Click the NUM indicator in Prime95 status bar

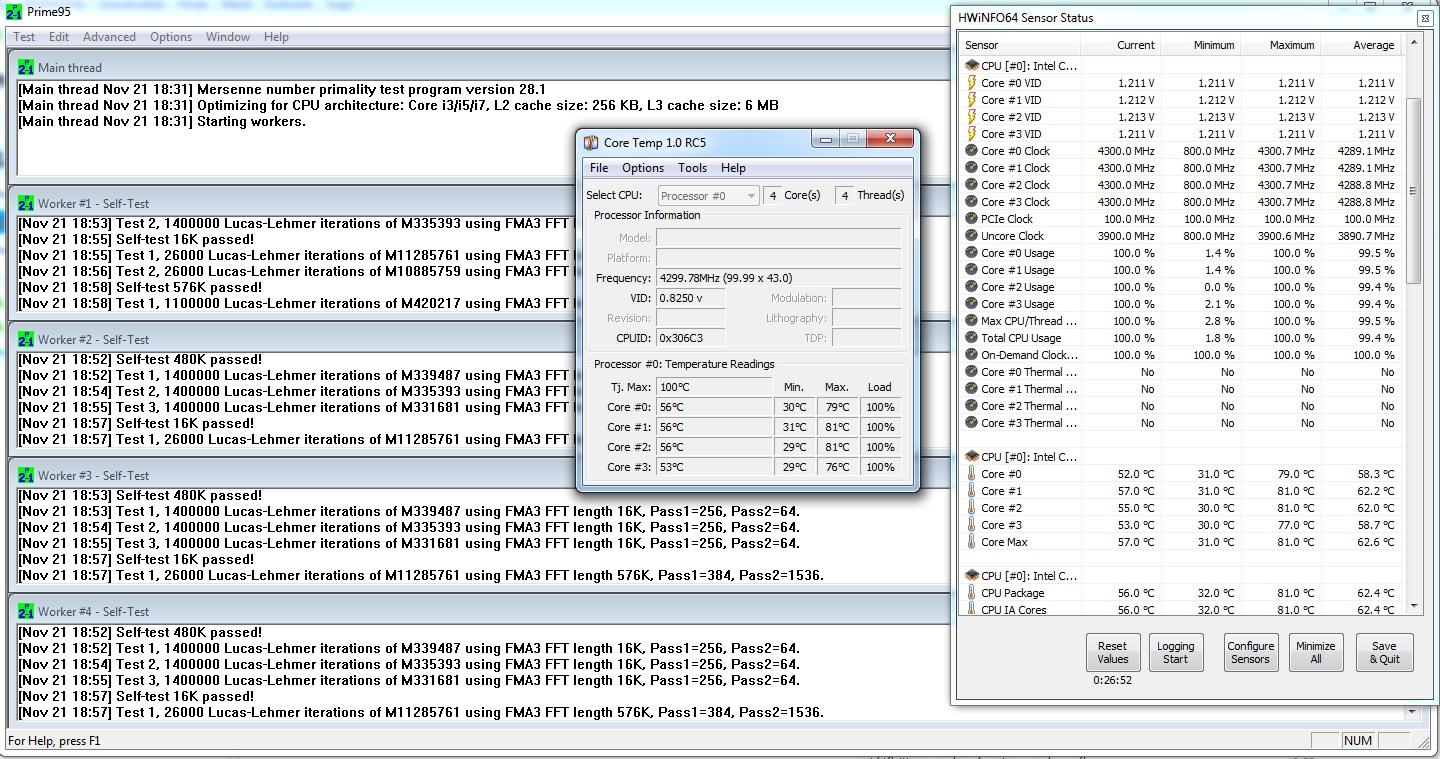tap(1358, 741)
